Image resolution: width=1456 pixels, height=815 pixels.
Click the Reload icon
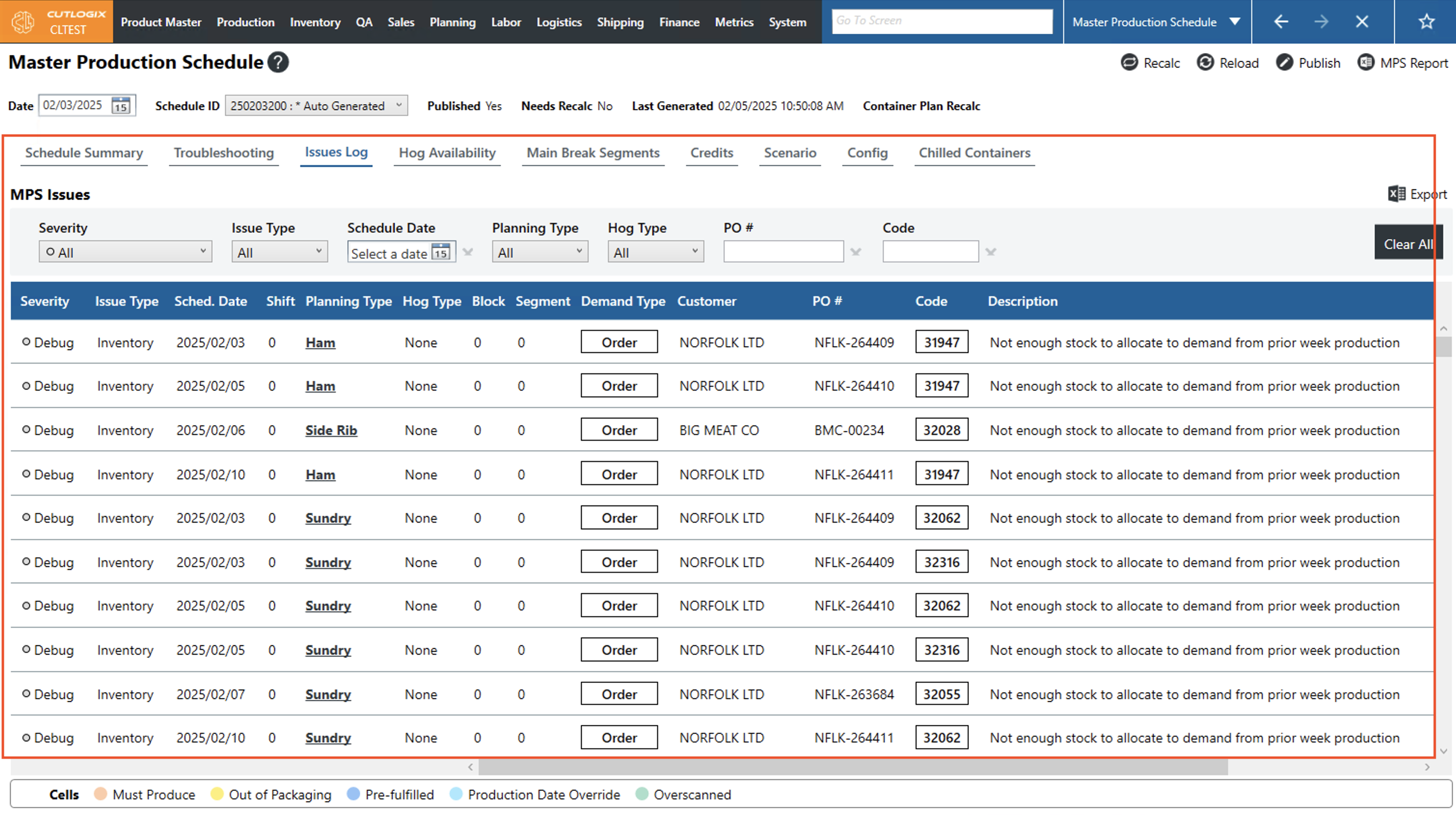click(x=1205, y=62)
